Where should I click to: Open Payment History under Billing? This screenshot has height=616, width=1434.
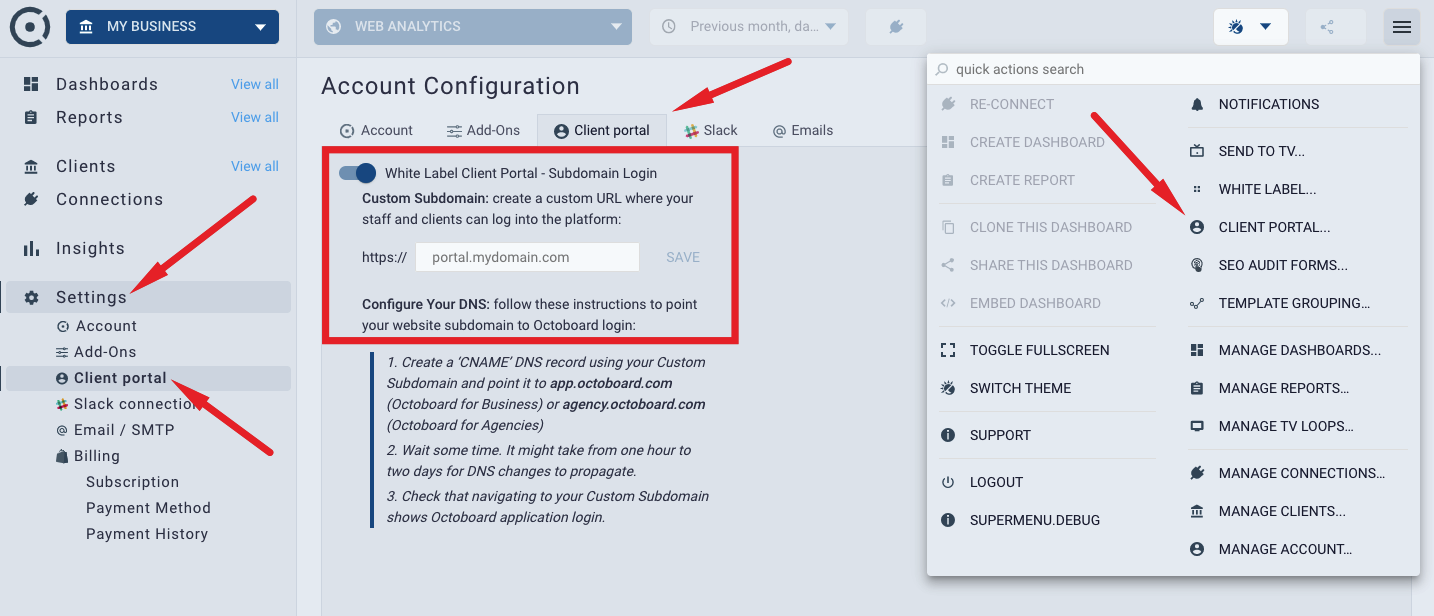click(x=147, y=534)
